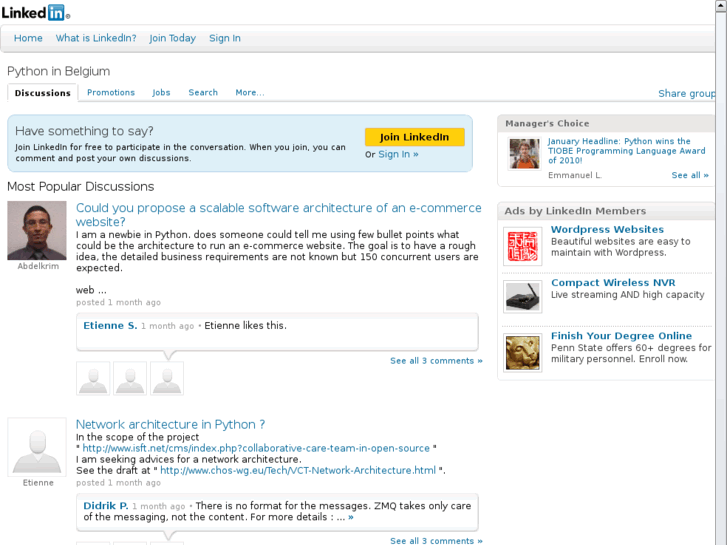Click the LinkedIn logo
727x545 pixels.
35,13
